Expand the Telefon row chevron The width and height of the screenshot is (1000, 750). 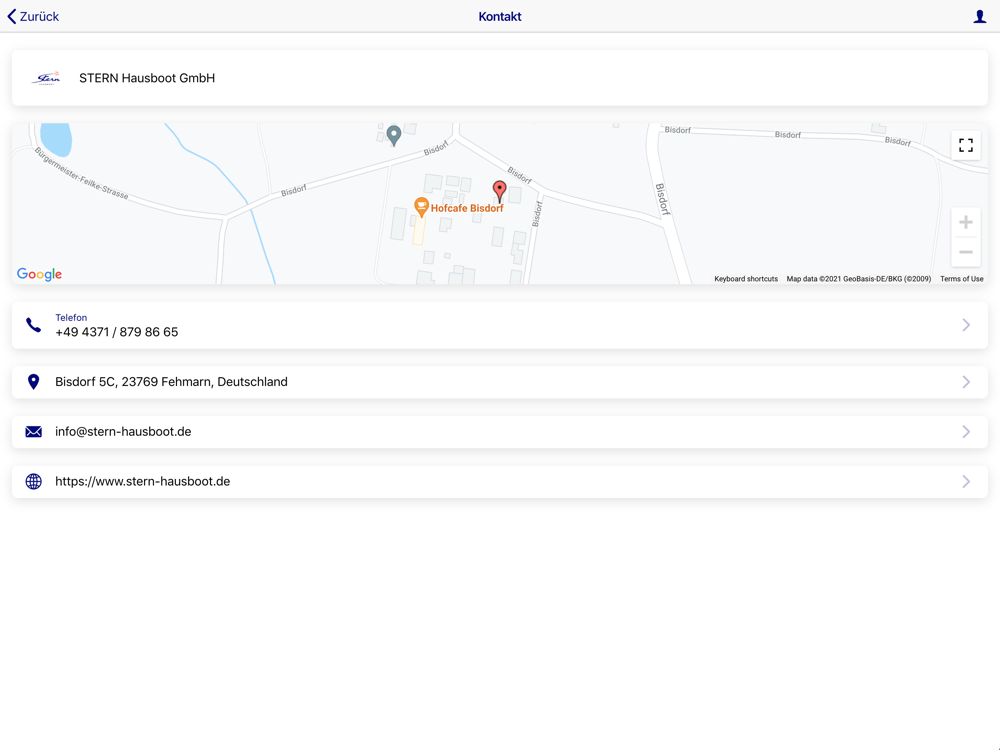pos(966,325)
